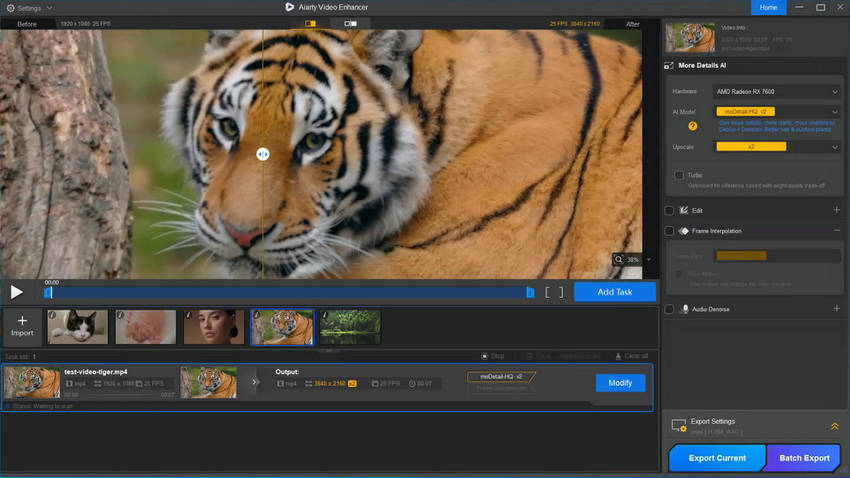Open the AI Model dropdown
Image resolution: width=850 pixels, height=478 pixels.
(777, 112)
